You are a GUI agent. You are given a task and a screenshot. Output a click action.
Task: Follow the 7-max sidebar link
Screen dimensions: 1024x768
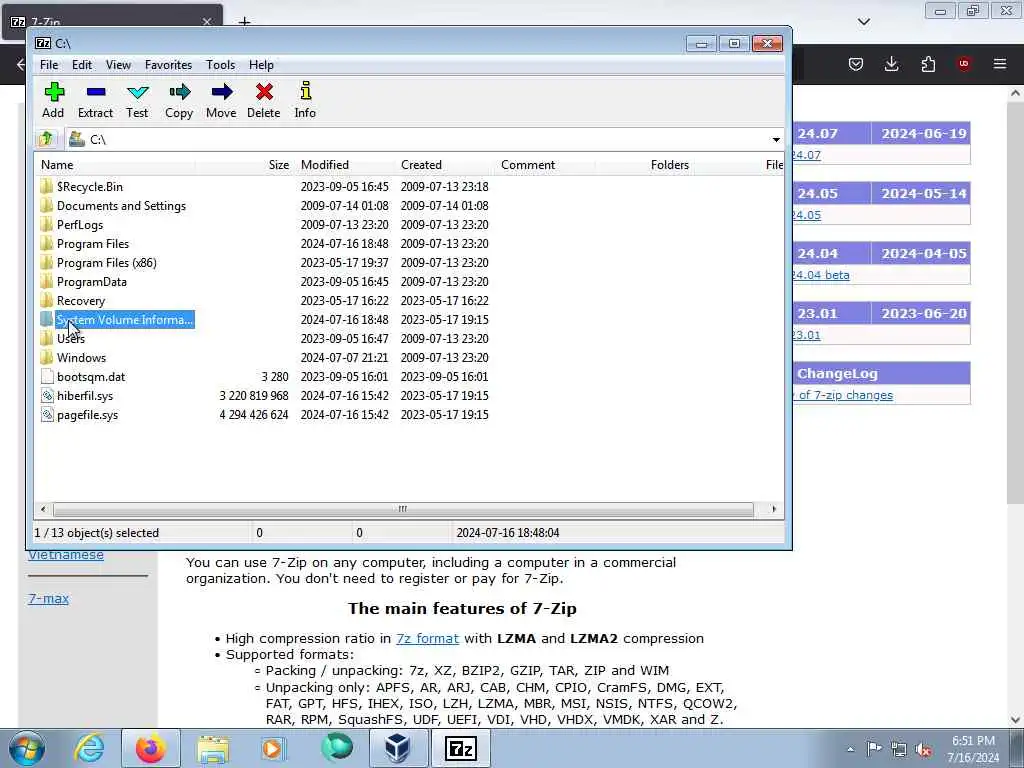[48, 598]
